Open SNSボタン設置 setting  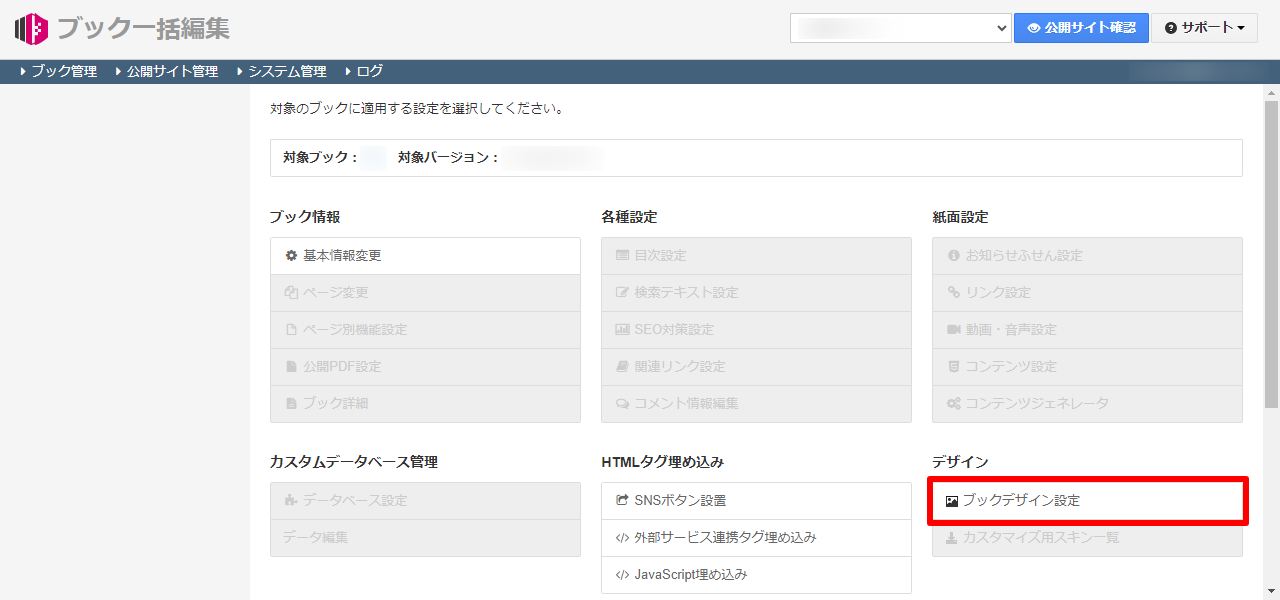point(680,500)
